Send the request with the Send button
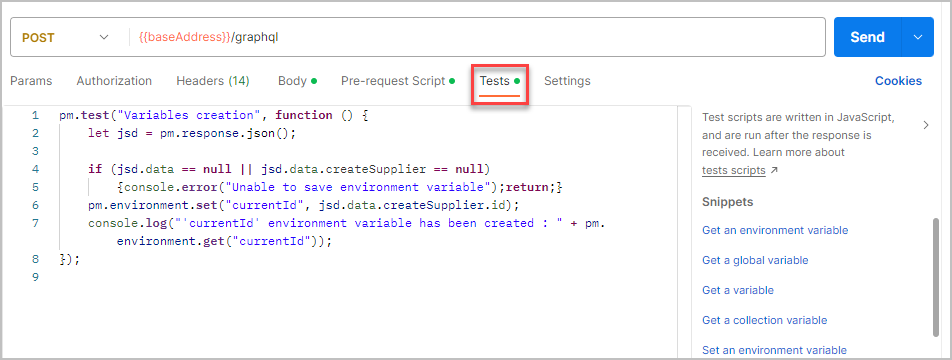This screenshot has height=360, width=952. click(x=867, y=37)
